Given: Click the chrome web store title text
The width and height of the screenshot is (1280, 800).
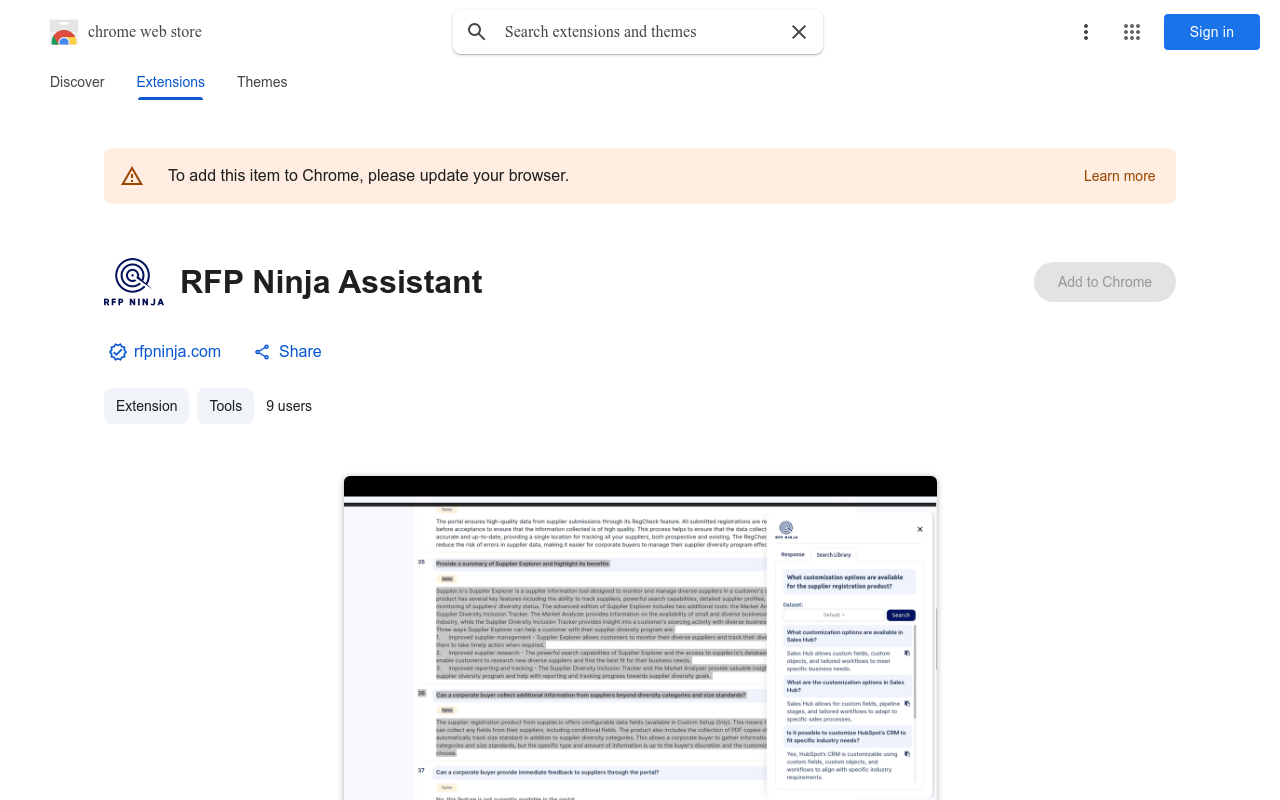Looking at the screenshot, I should coord(145,32).
